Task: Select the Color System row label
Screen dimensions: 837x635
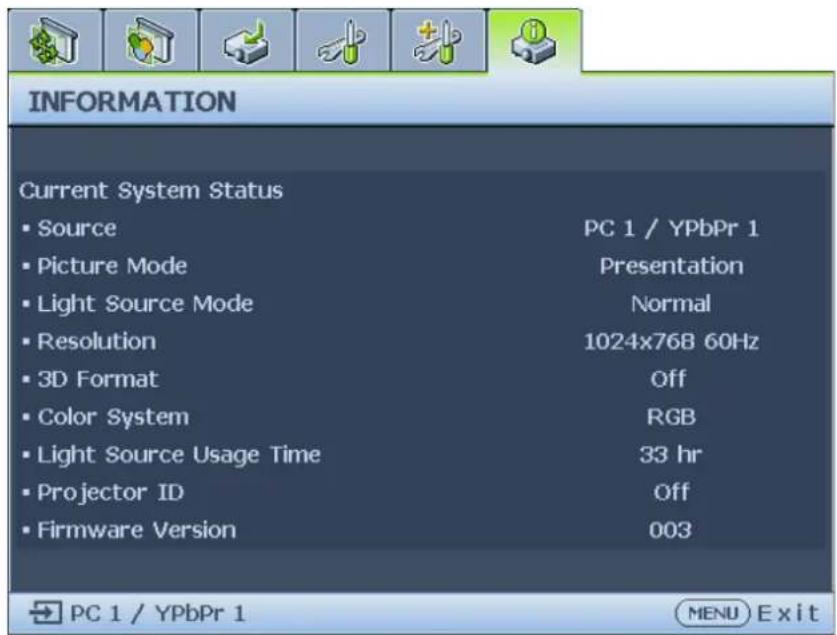Action: click(113, 417)
